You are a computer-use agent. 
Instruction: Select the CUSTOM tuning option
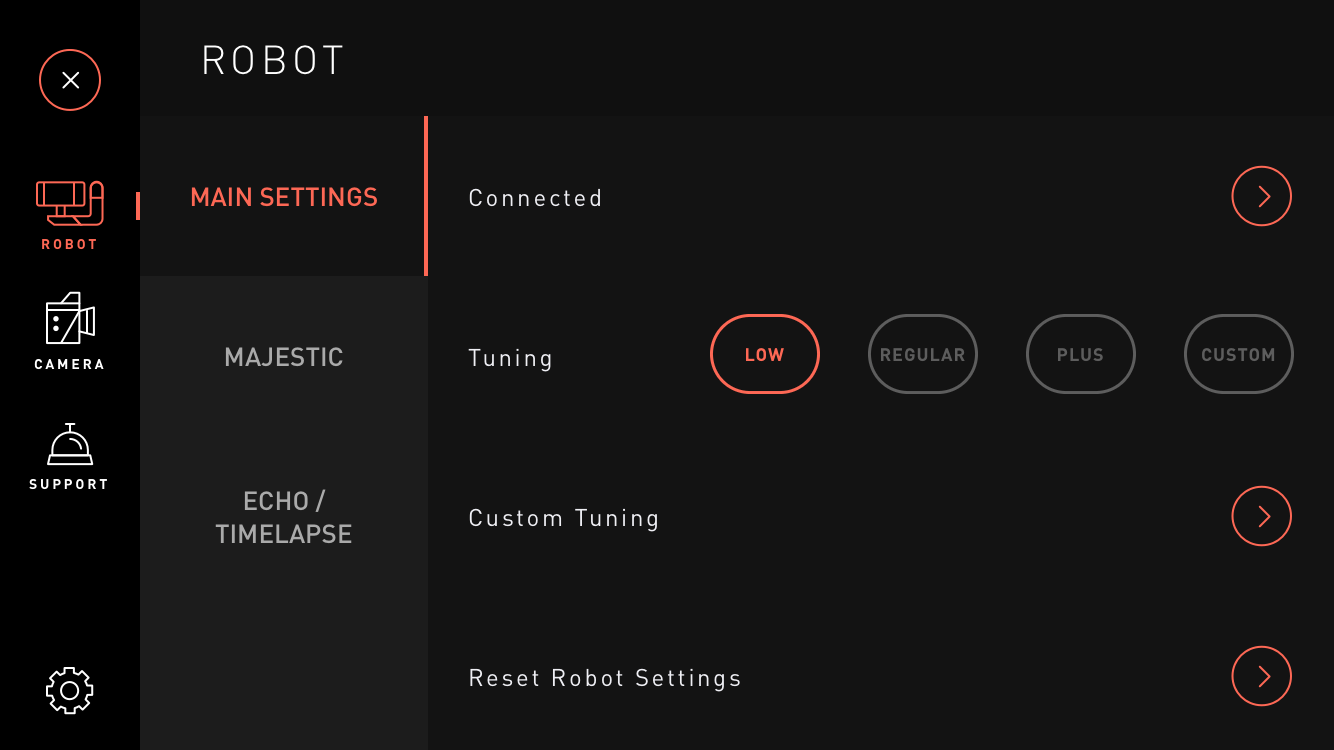click(1239, 354)
